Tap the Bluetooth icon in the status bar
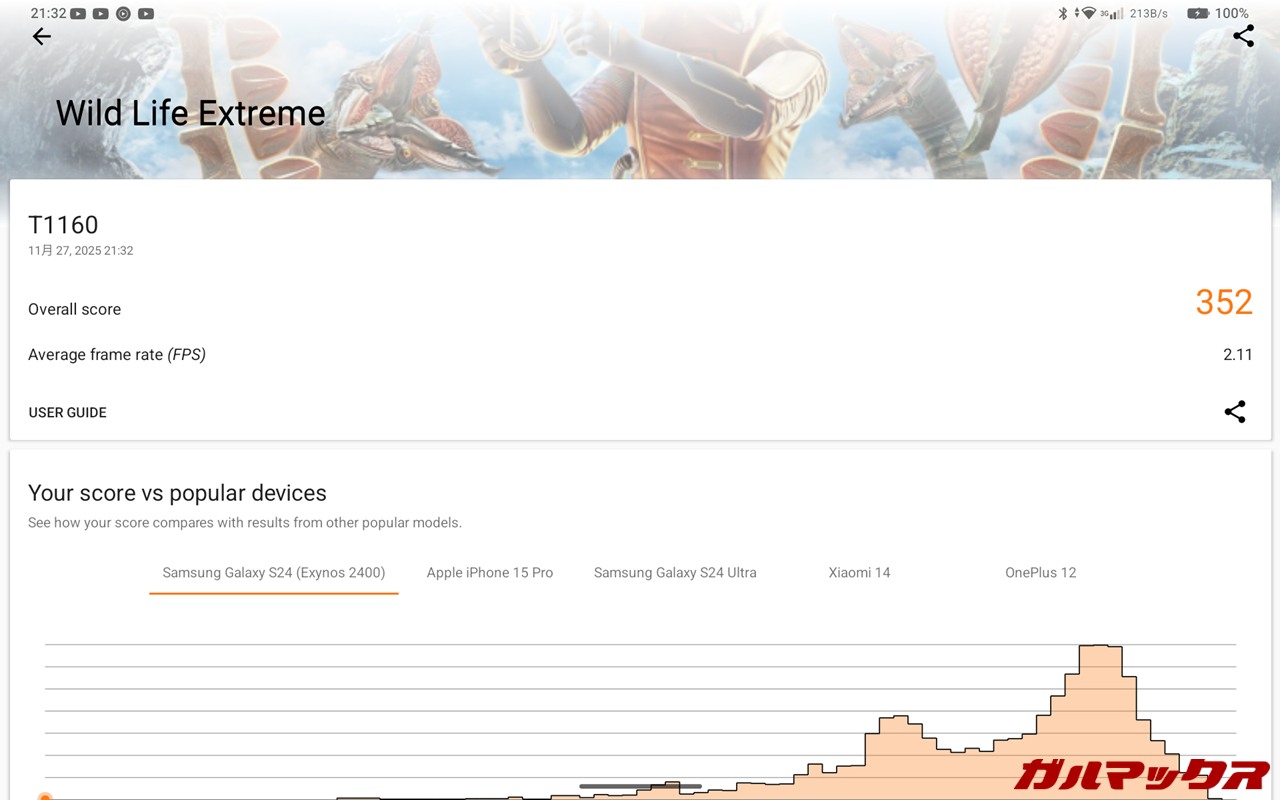This screenshot has height=800, width=1280. tap(1063, 14)
